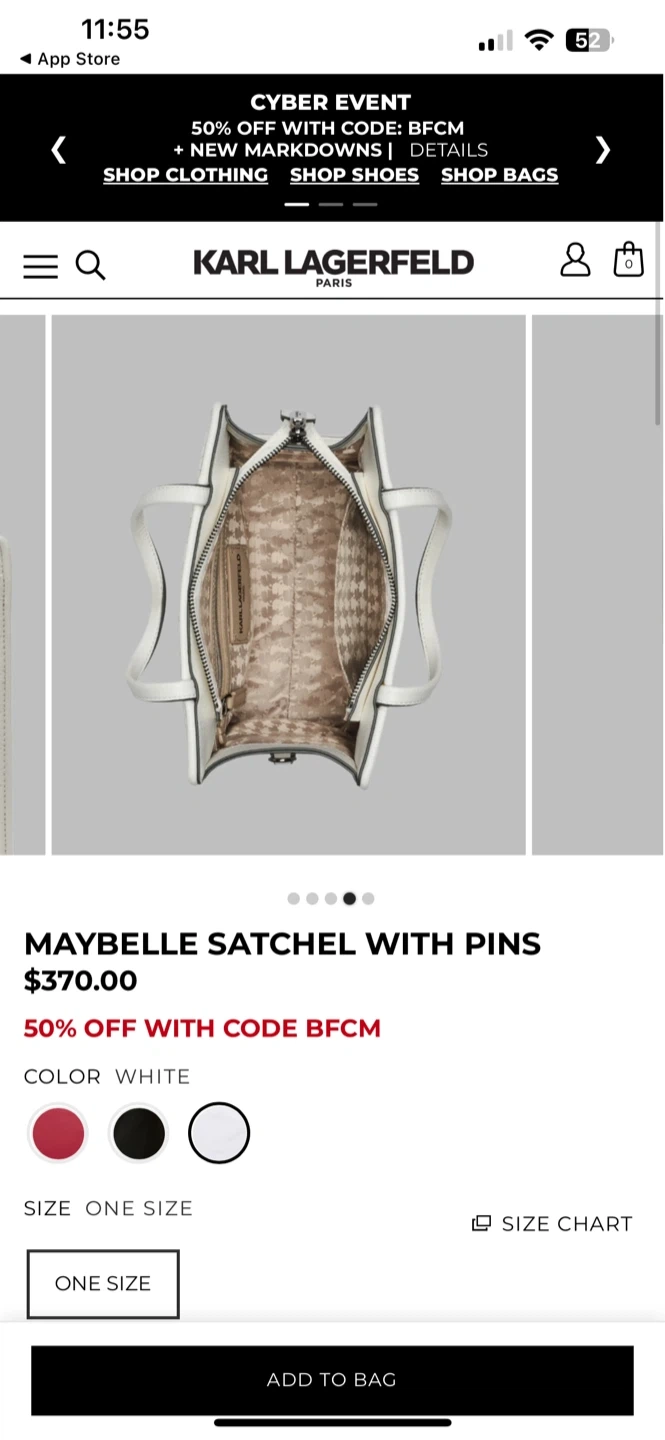Tap the Karl Lagerfeld Paris logo
The width and height of the screenshot is (665, 1440).
333,266
